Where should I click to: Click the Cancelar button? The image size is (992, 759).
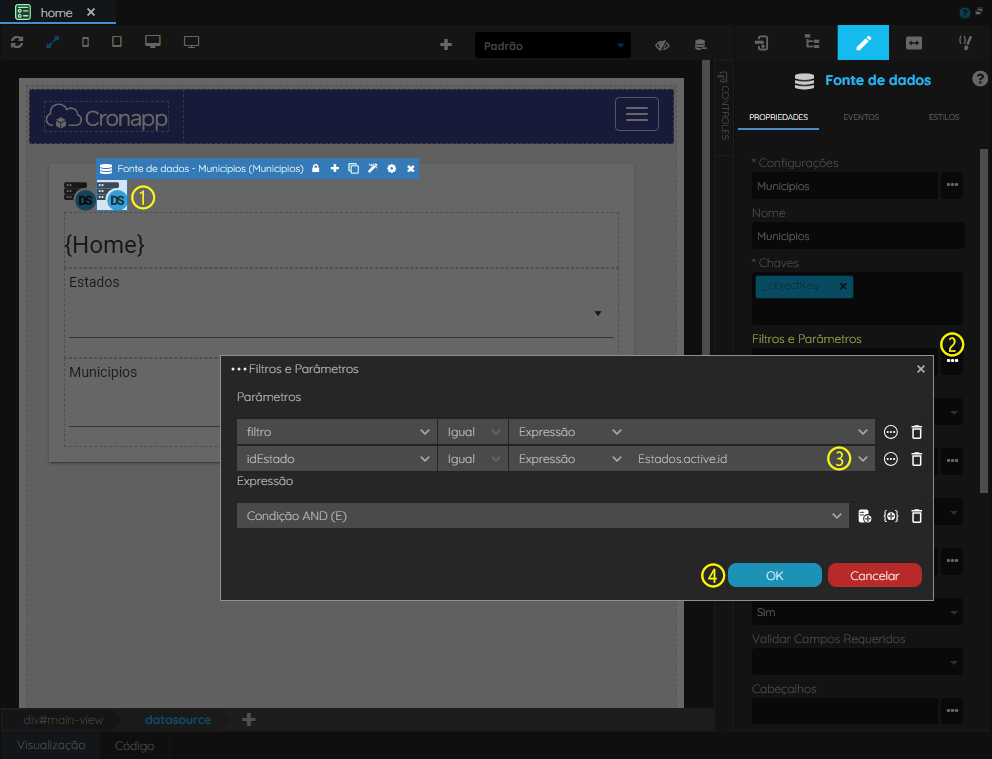click(x=874, y=576)
